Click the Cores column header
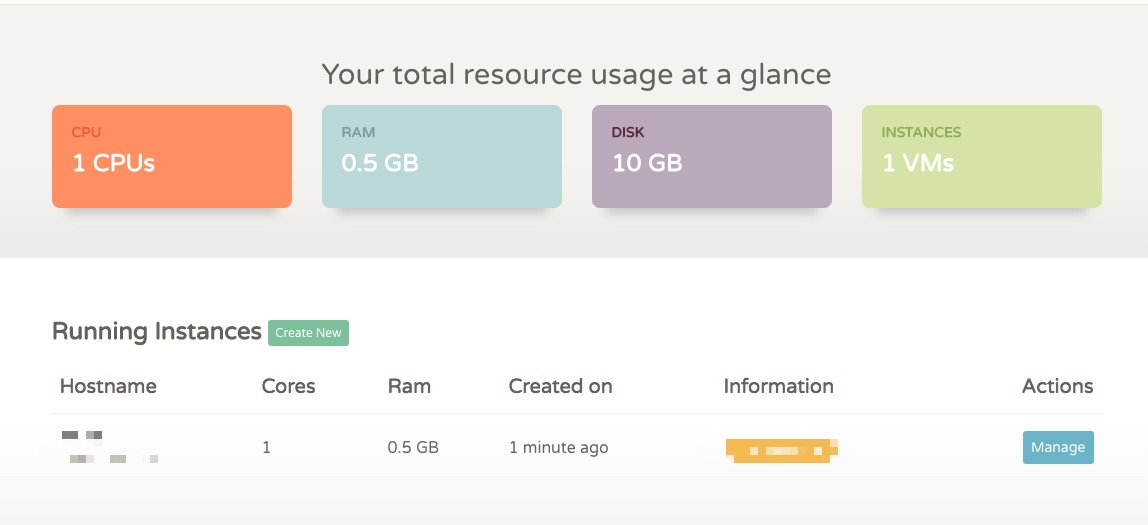 288,386
